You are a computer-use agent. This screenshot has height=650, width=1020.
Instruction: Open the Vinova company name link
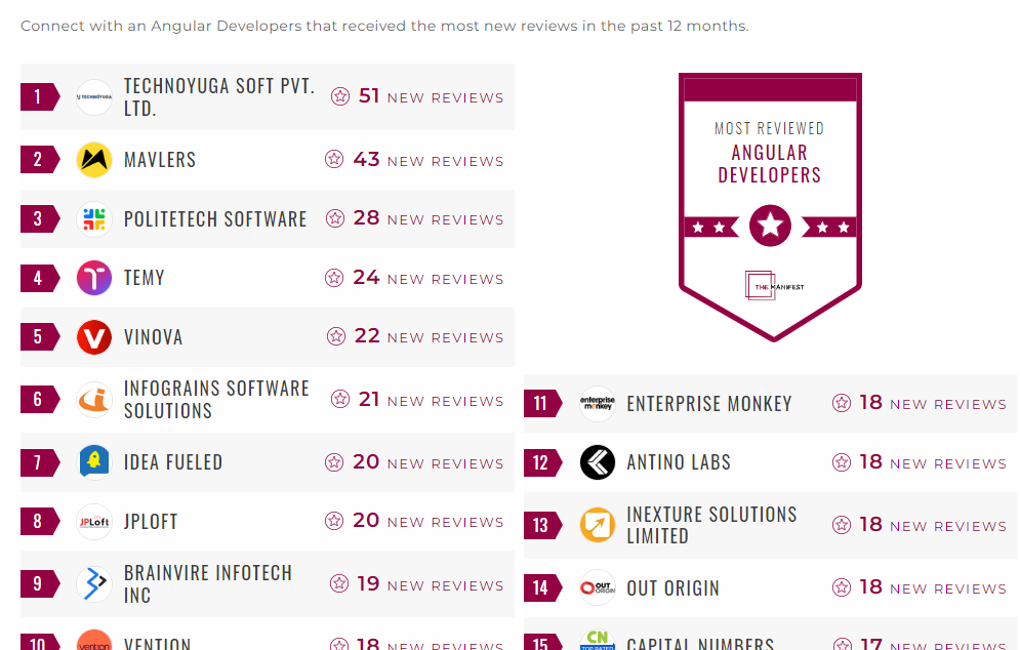153,337
